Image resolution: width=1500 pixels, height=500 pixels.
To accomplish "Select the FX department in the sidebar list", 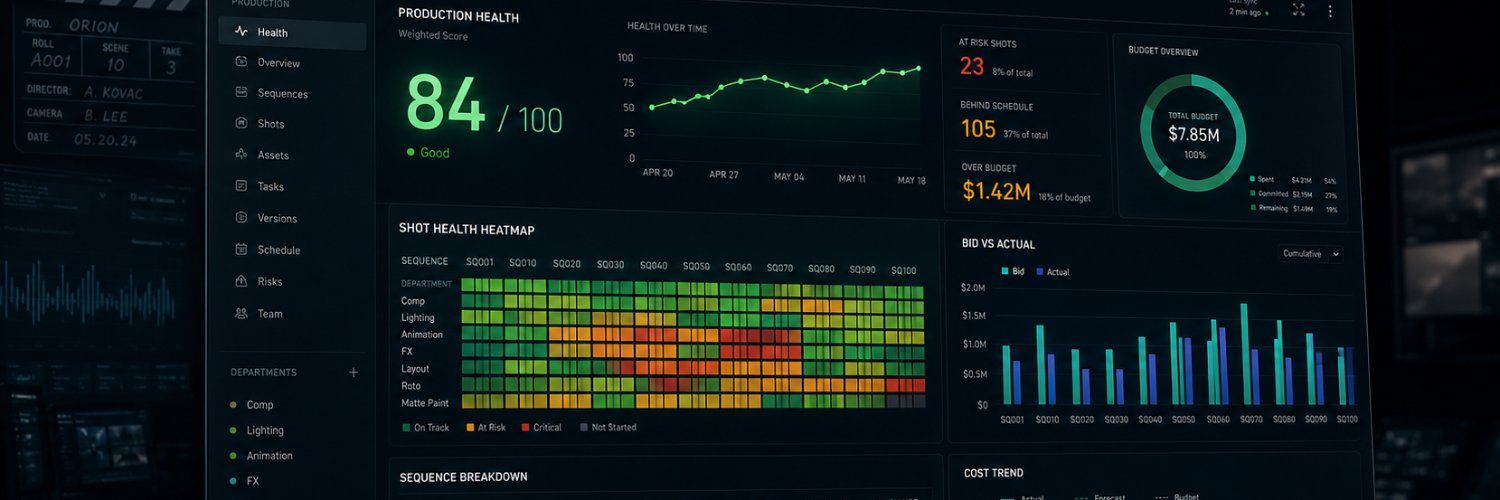I will click(x=252, y=480).
